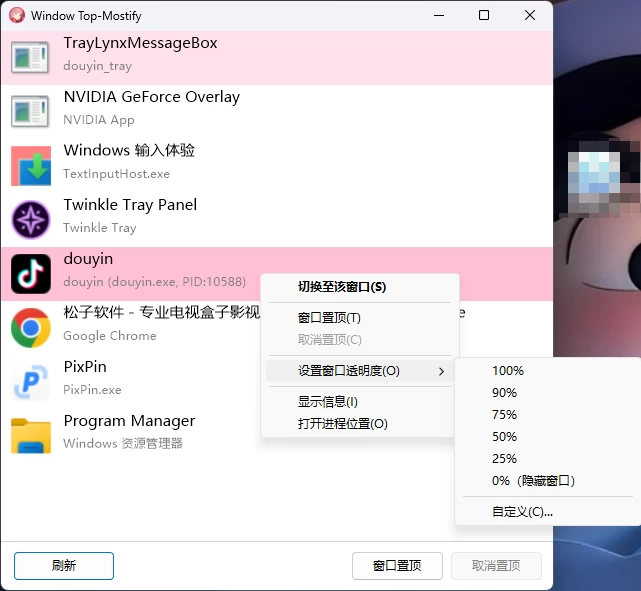
Task: Click the 刷新 refresh button
Action: coord(64,566)
